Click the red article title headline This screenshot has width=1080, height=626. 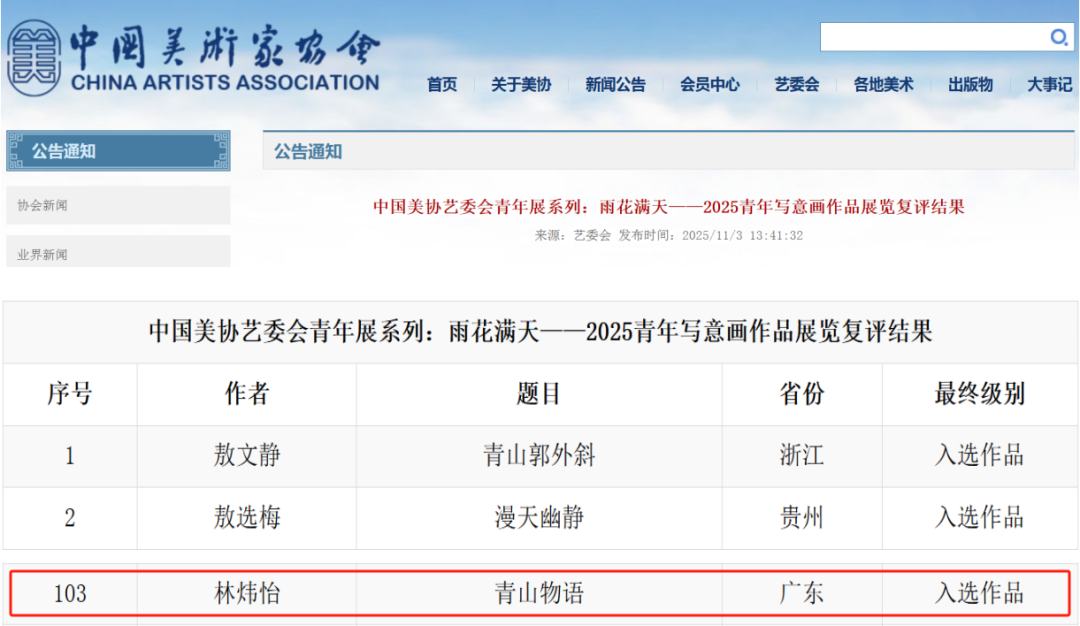pyautogui.click(x=668, y=207)
